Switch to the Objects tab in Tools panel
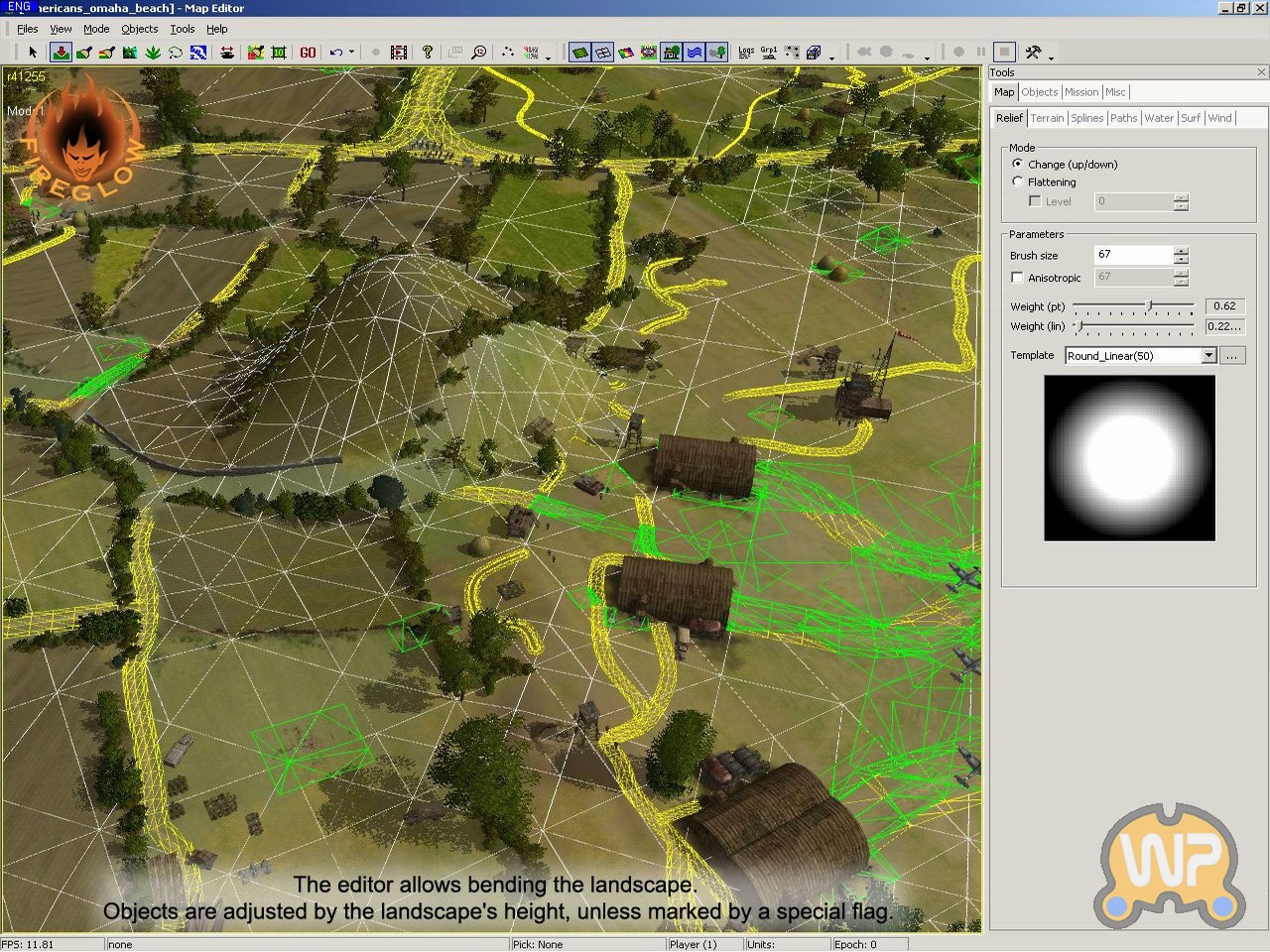 (1040, 92)
